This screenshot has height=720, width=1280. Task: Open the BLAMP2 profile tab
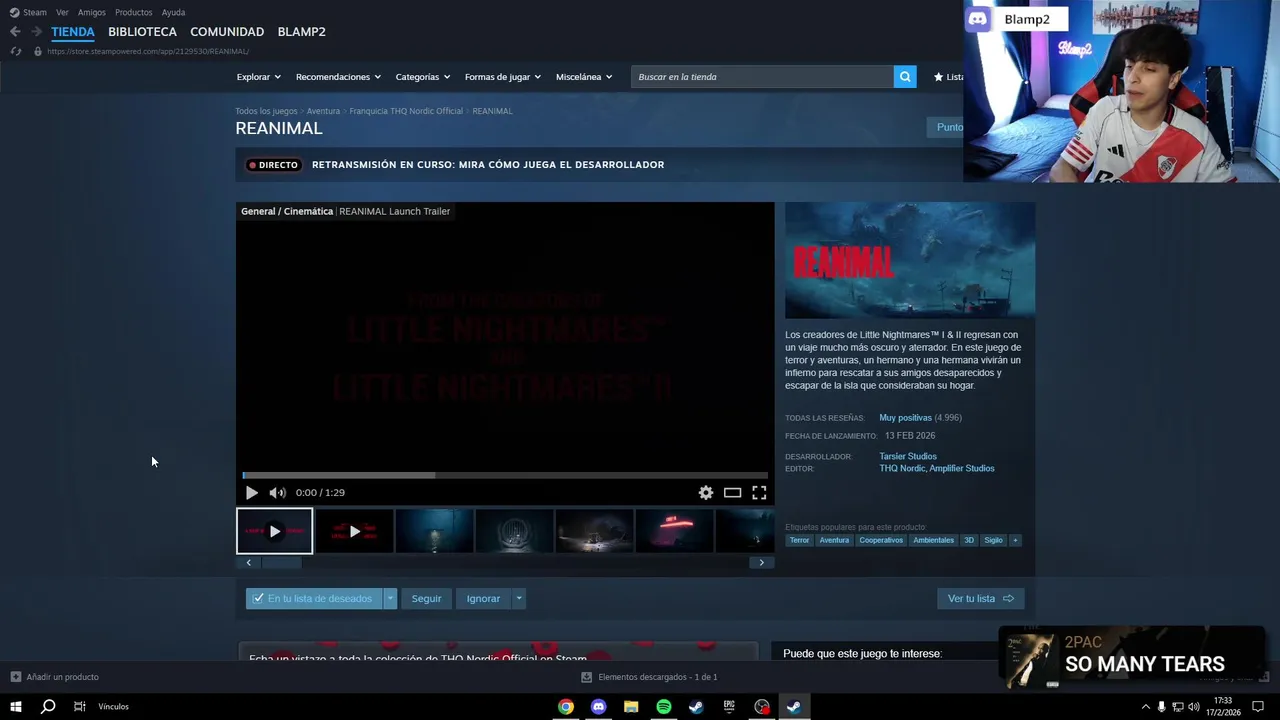pyautogui.click(x=301, y=32)
